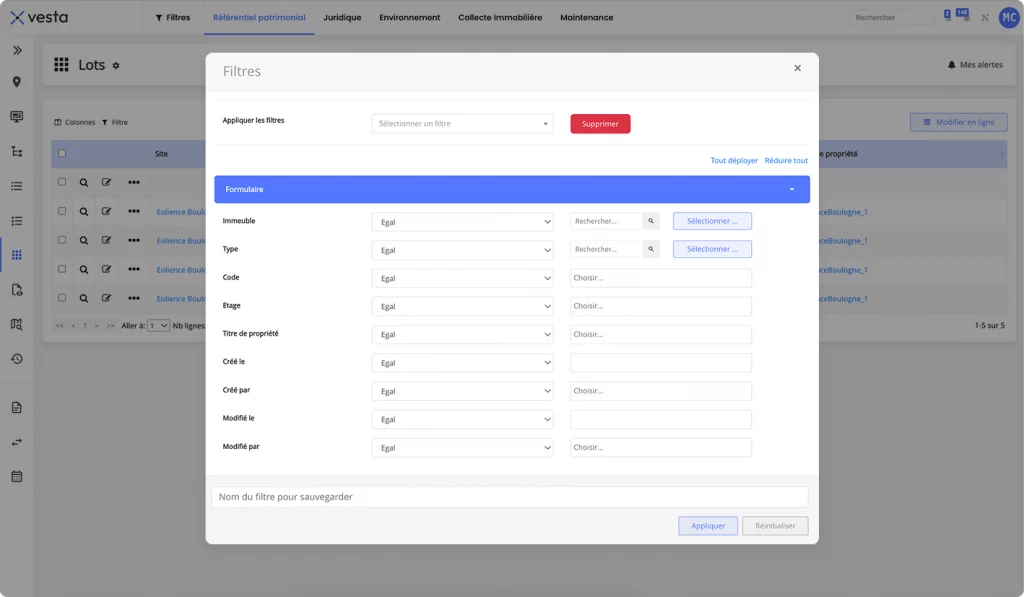Screen dimensions: 1024x597
Task: Check the first Eolience Boulogne row checkbox
Action: click(x=62, y=212)
